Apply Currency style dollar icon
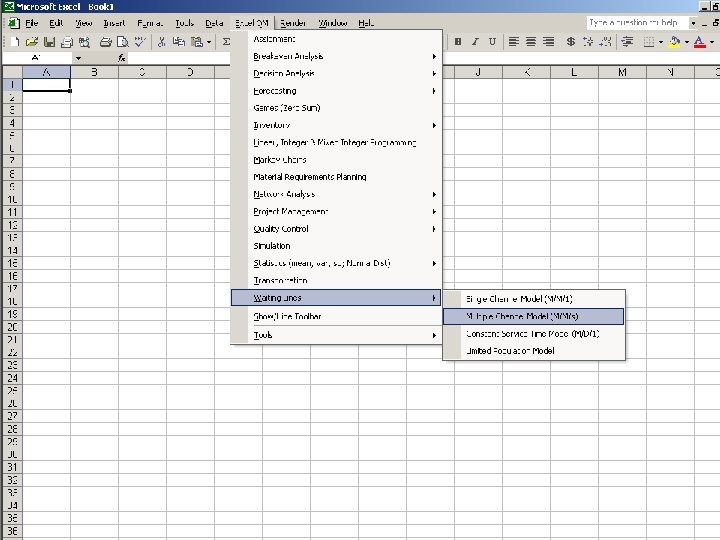Image resolution: width=720 pixels, height=540 pixels. (x=570, y=42)
